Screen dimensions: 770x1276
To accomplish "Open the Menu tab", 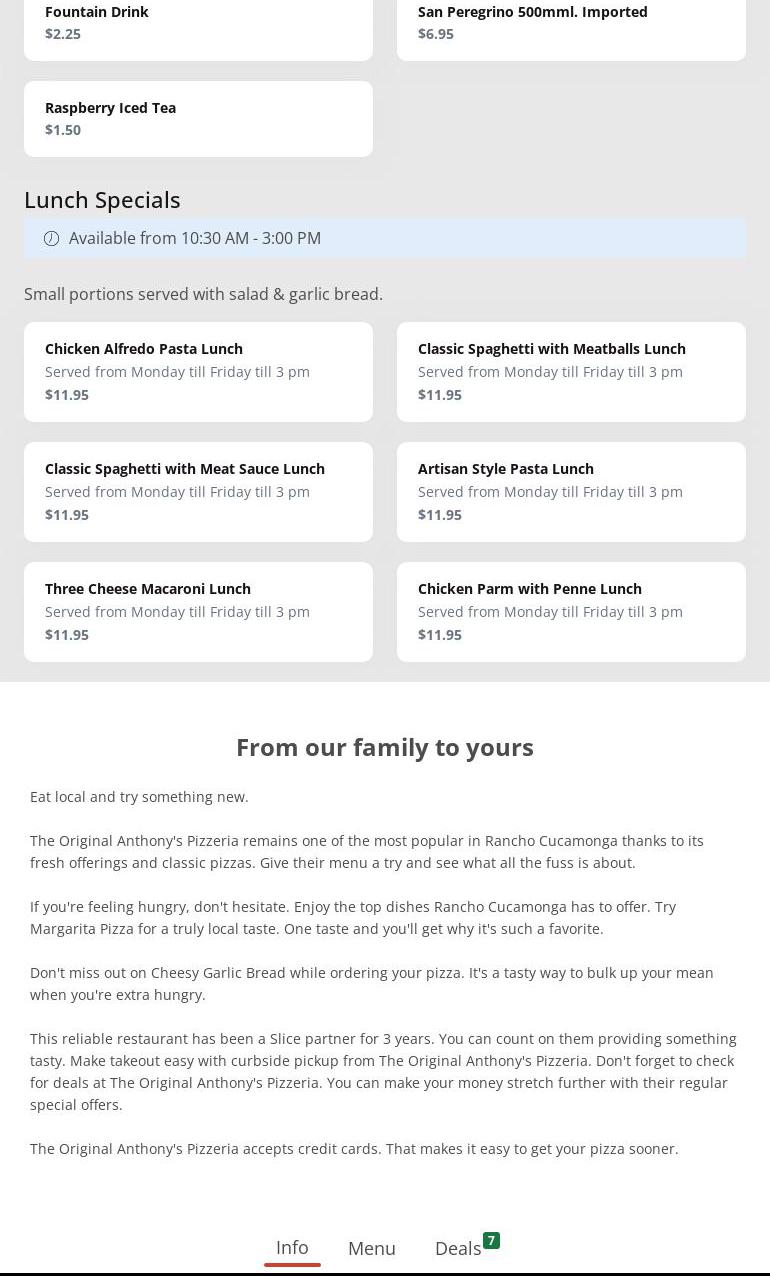I will [x=372, y=1248].
